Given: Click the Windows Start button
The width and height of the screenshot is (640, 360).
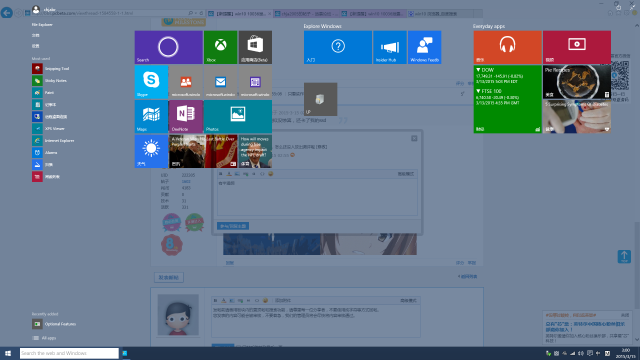Looking at the screenshot, I should pyautogui.click(x=8, y=353).
